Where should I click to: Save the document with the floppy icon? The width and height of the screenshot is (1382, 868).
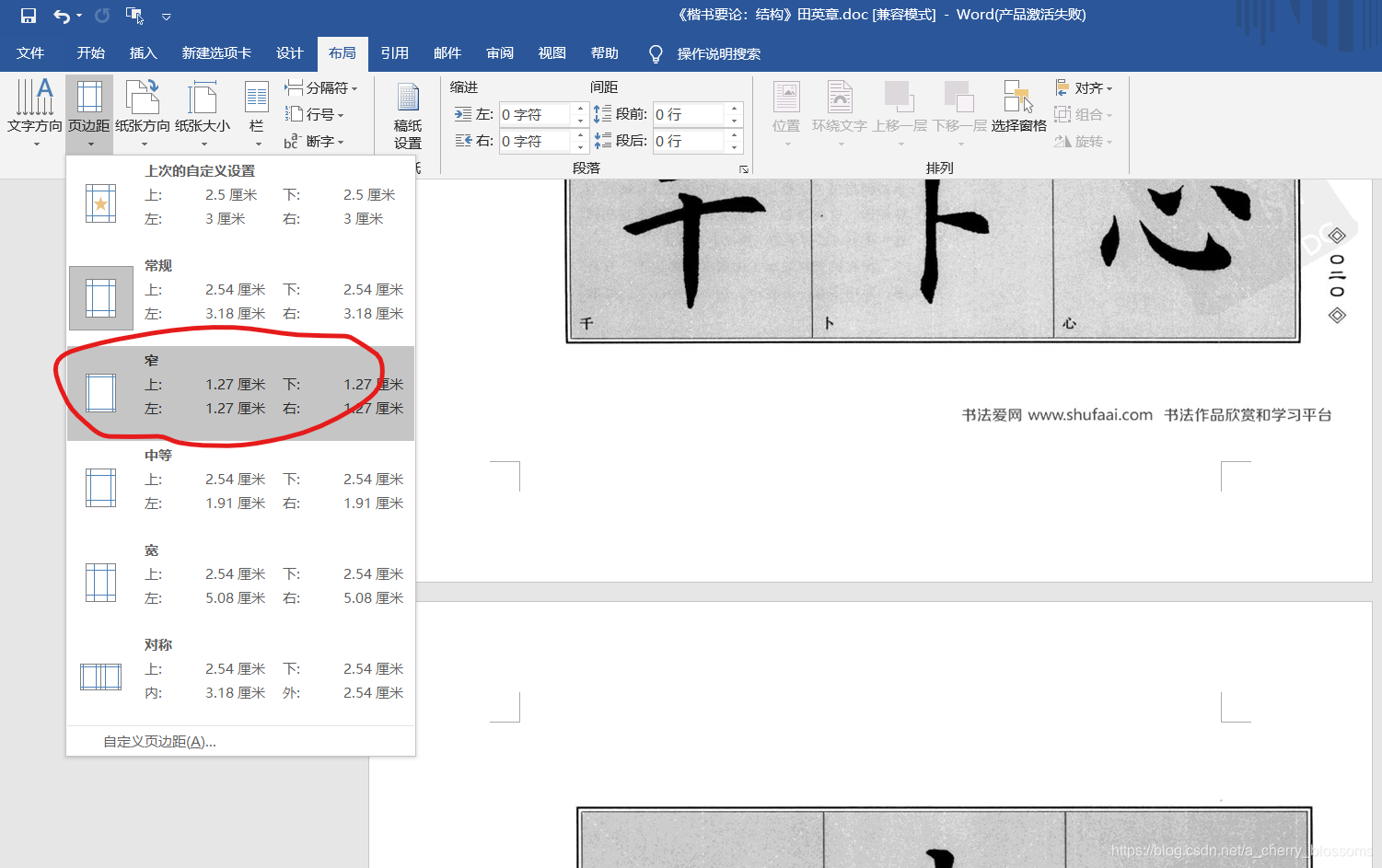[28, 16]
